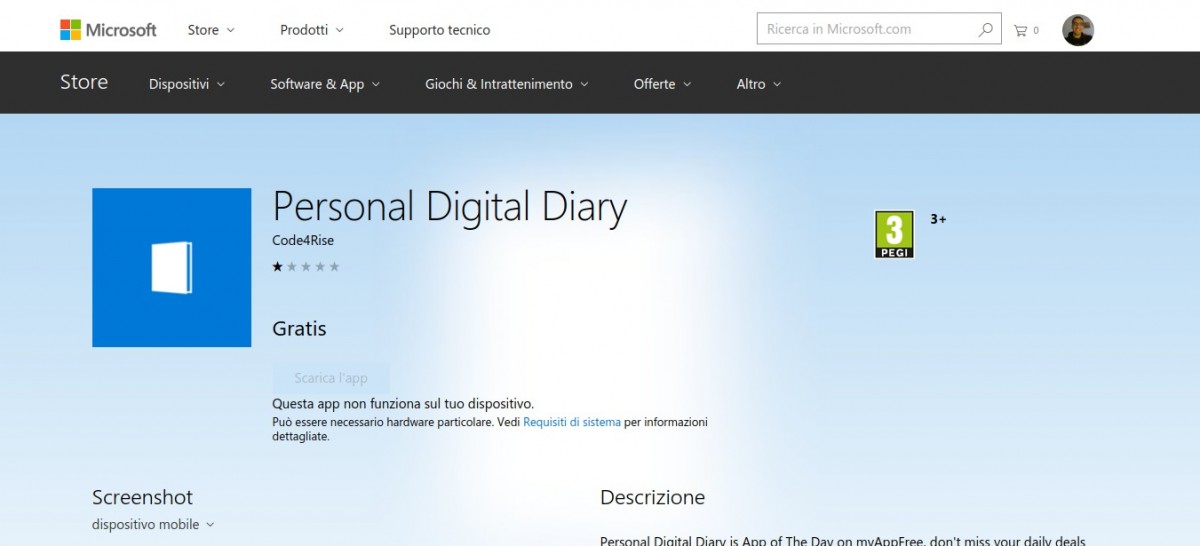The image size is (1200, 546).
Task: Click the Microsoft logo
Action: 108,30
